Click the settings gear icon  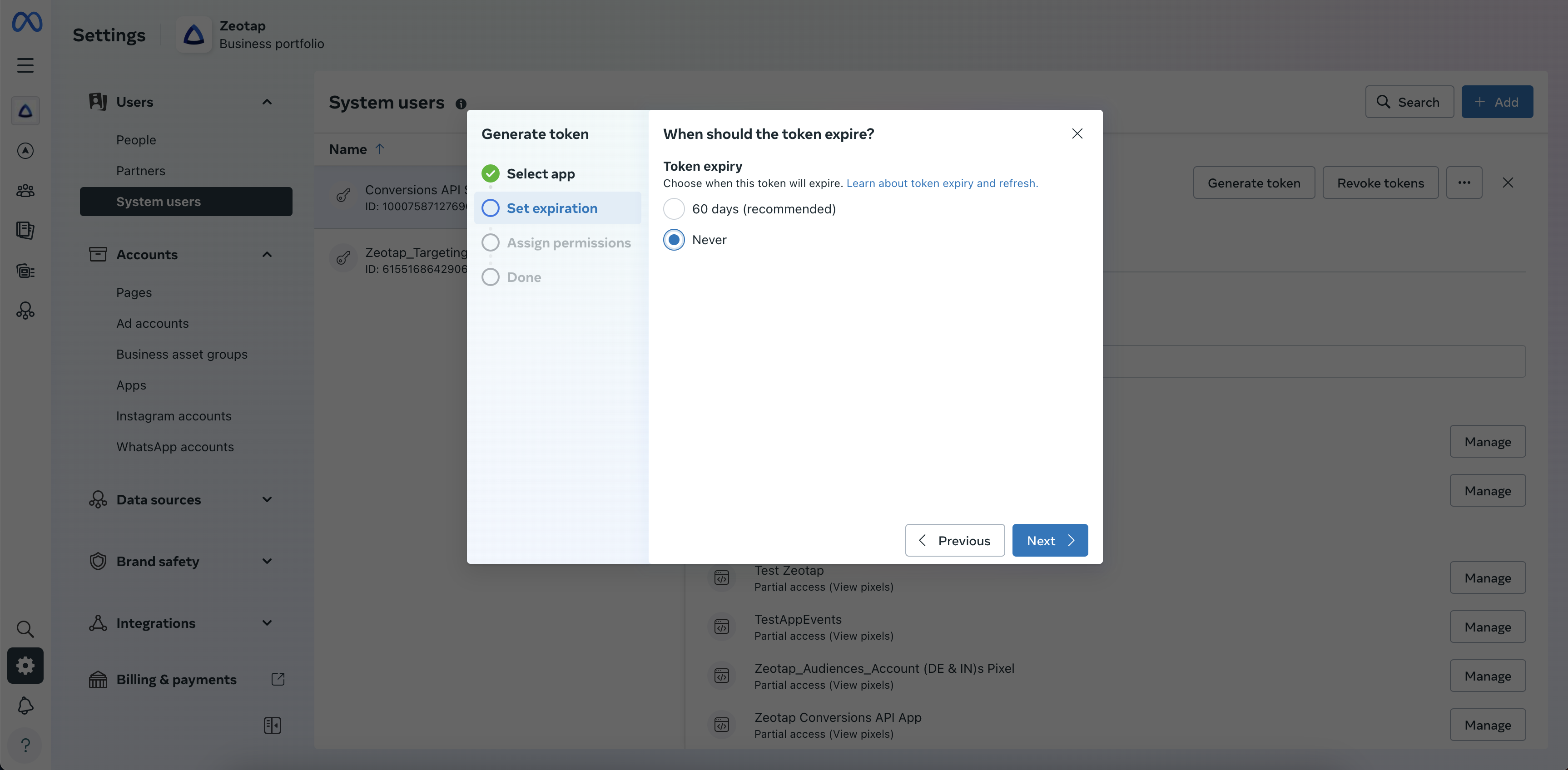25,666
